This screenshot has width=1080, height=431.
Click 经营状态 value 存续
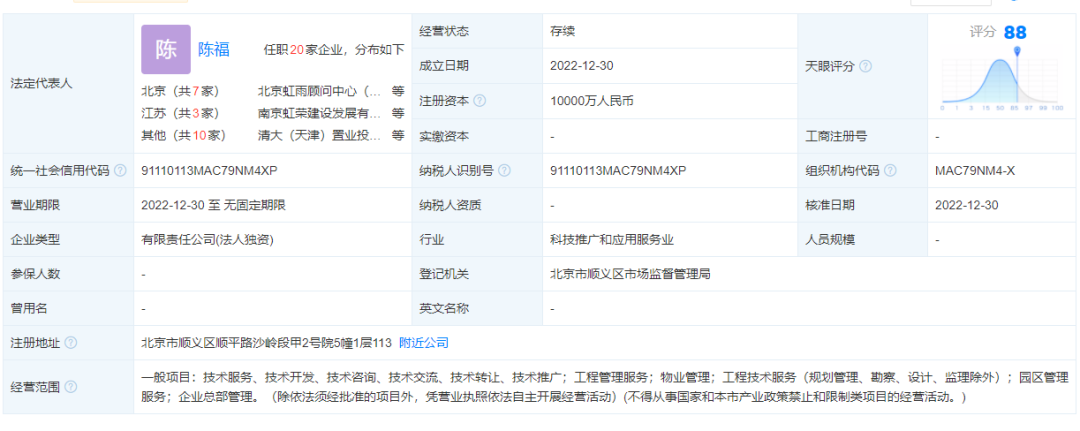[563, 31]
